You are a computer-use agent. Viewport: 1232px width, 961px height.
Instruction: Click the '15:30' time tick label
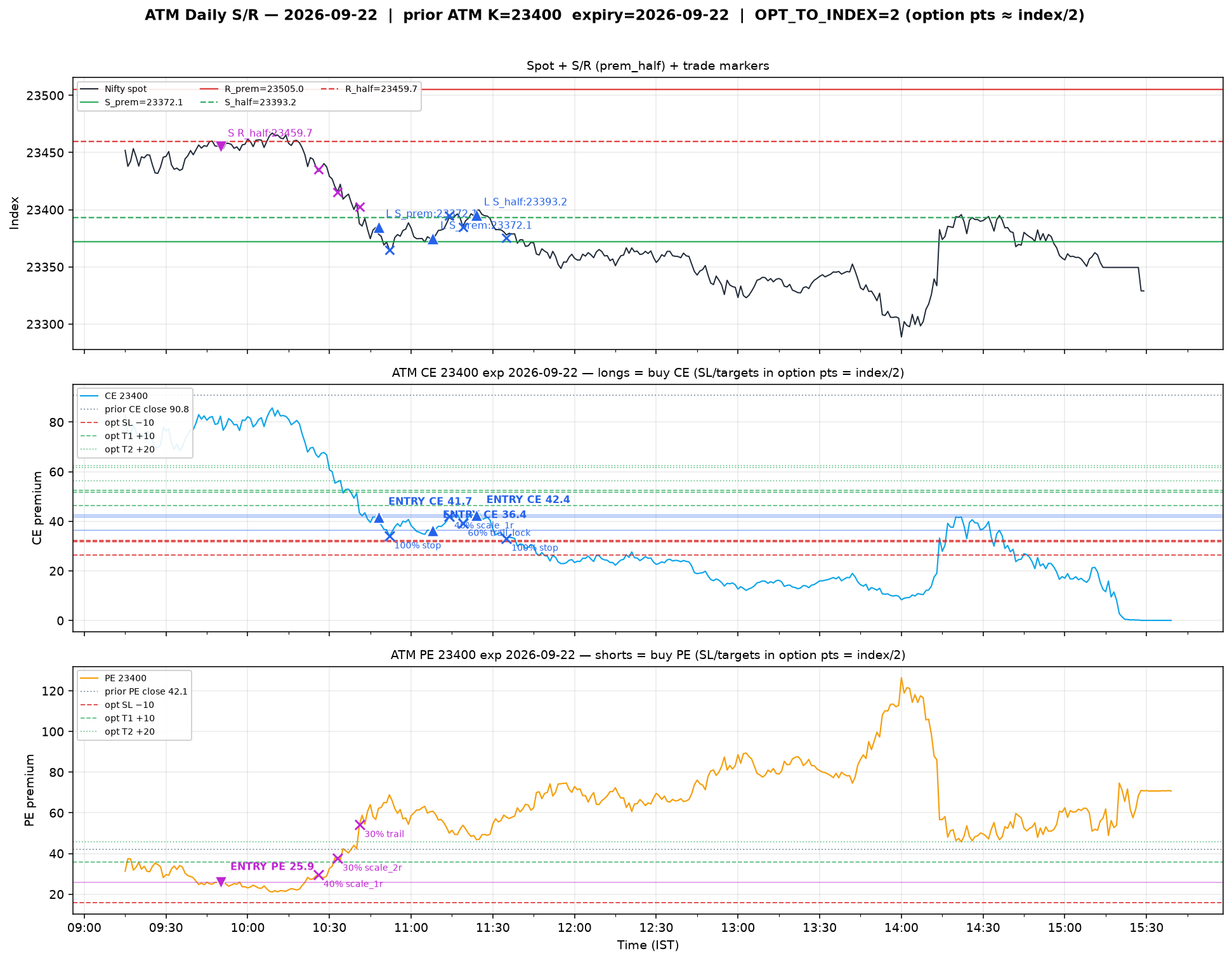click(x=1146, y=927)
